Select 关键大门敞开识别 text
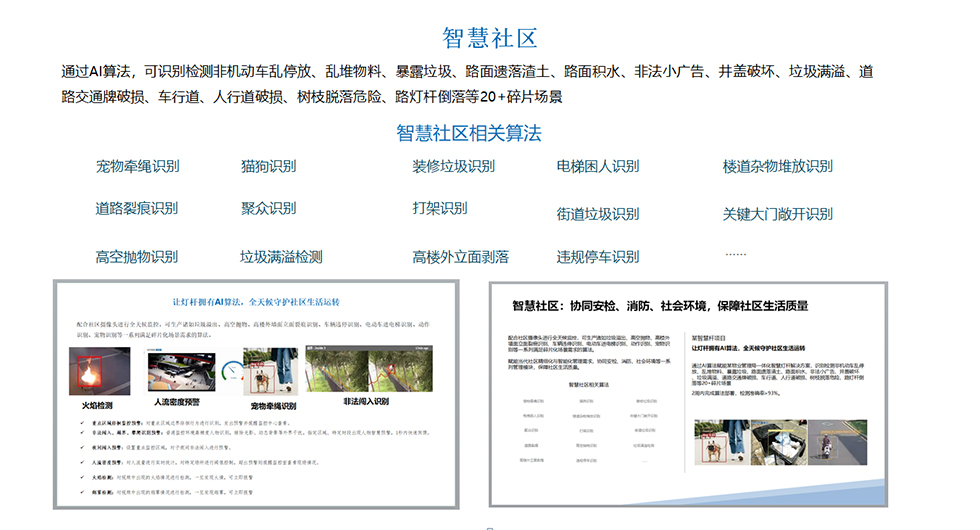This screenshot has height=530, width=980. click(x=778, y=214)
